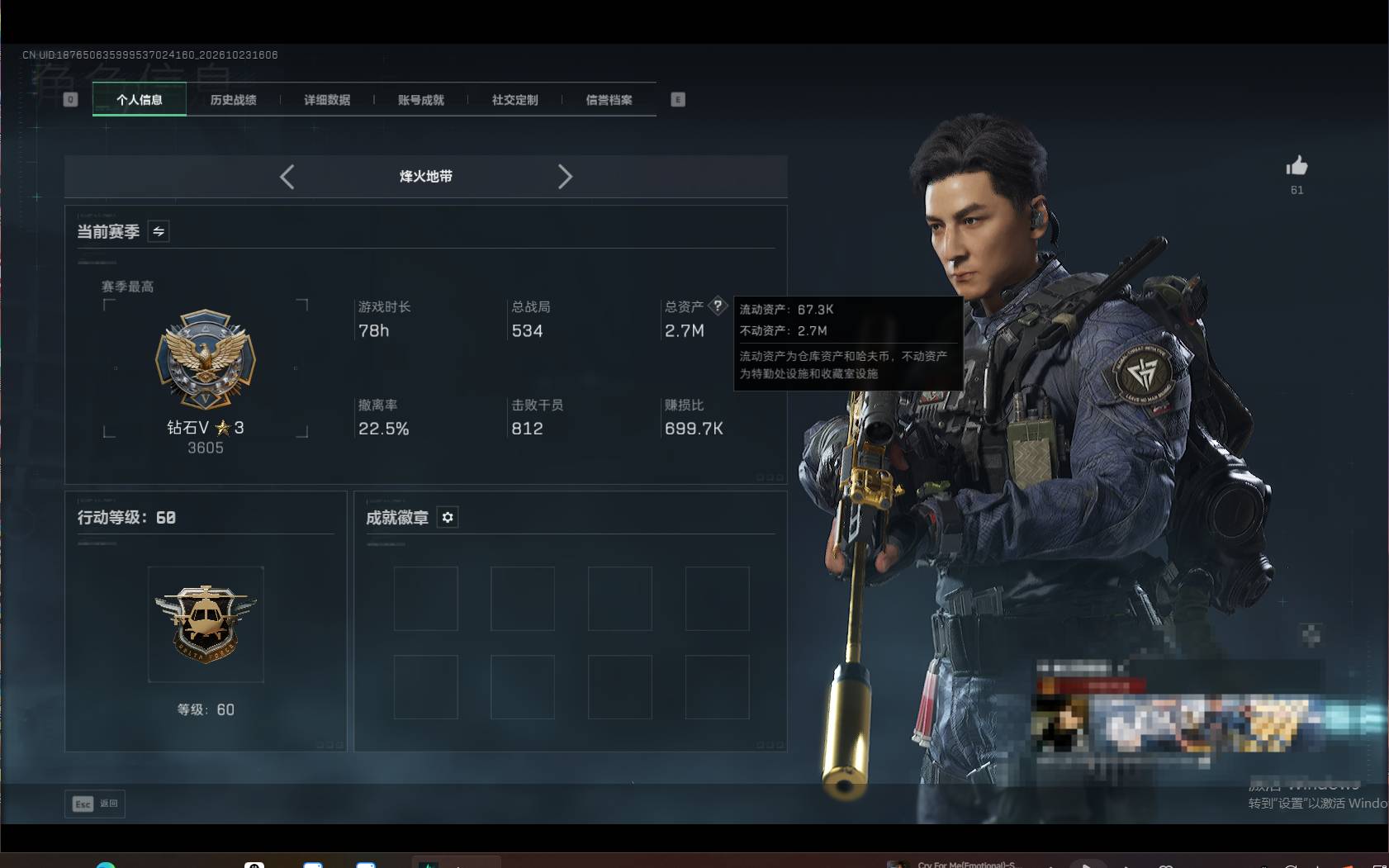1389x868 pixels.
Task: Open the total assets question mark help
Action: tap(718, 306)
